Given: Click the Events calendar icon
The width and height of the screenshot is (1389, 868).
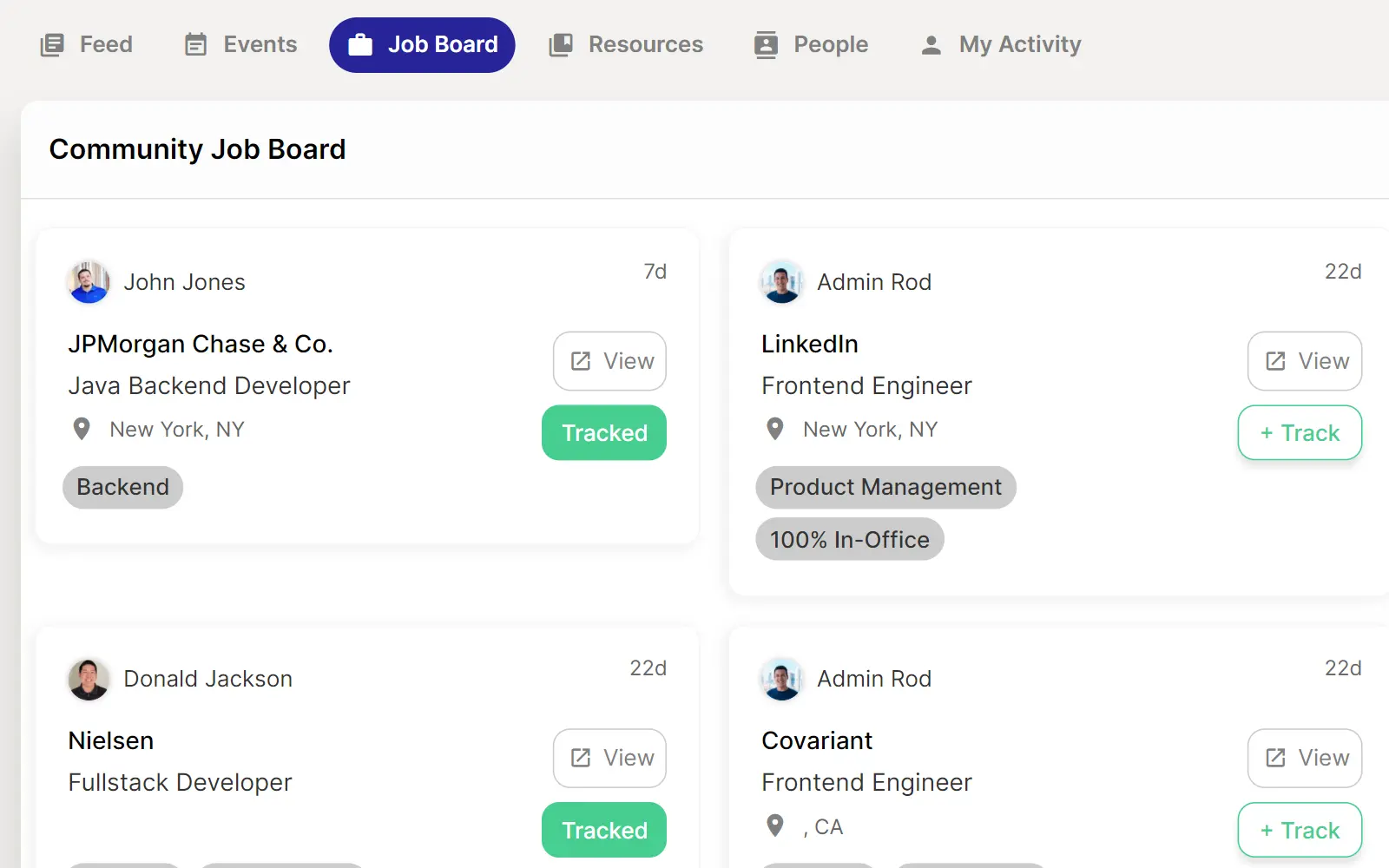Looking at the screenshot, I should (196, 44).
